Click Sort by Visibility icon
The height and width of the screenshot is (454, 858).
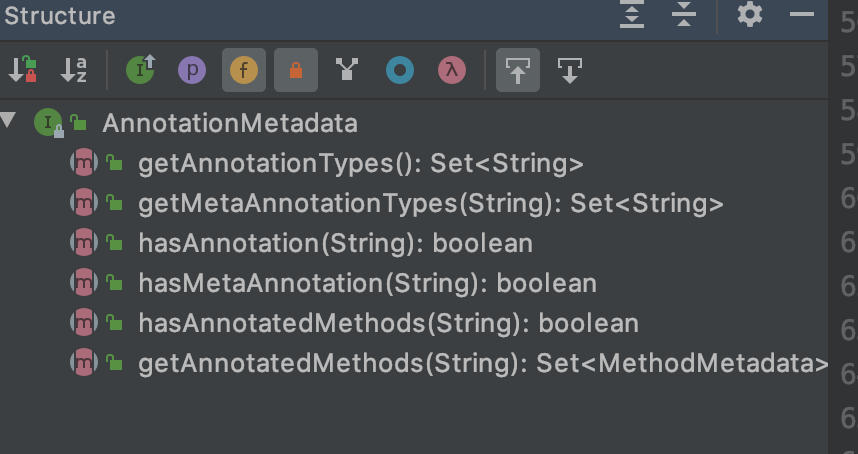(x=22, y=70)
